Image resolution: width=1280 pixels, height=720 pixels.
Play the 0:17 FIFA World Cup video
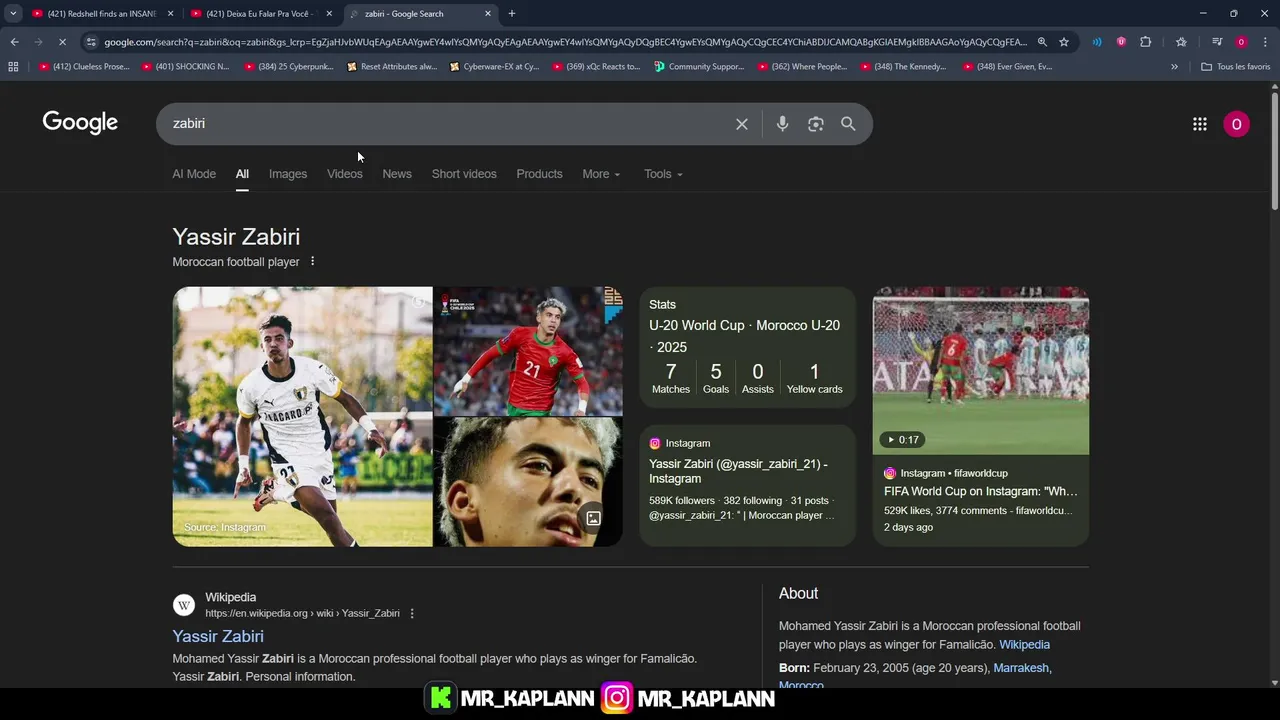pyautogui.click(x=981, y=371)
